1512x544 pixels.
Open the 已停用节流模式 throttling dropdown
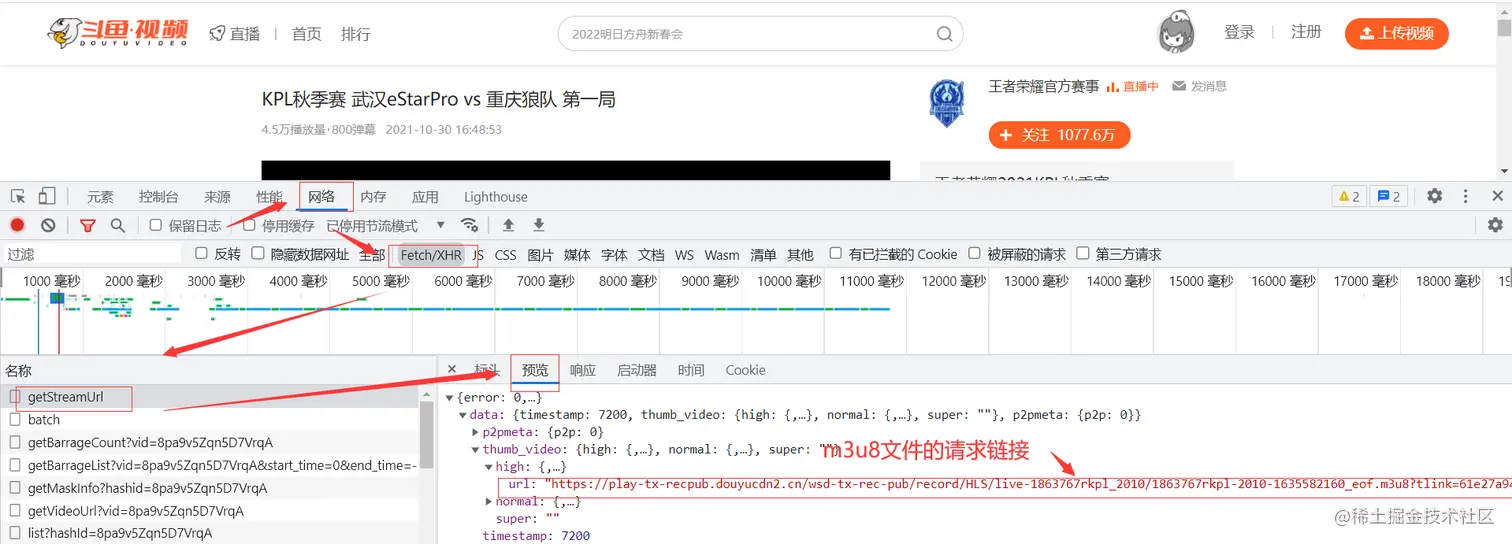386,225
